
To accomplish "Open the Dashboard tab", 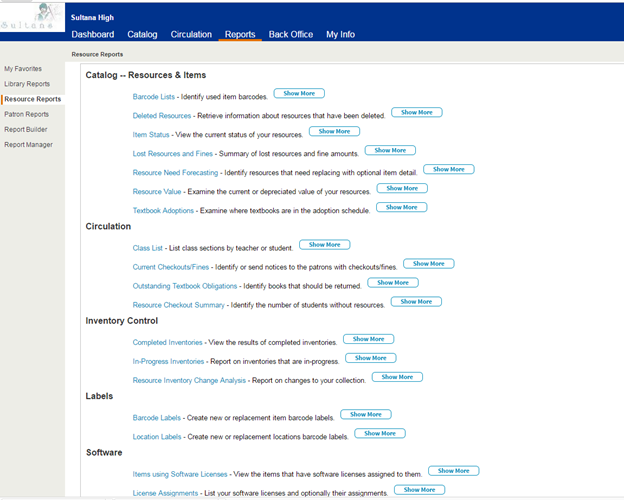I will click(93, 35).
